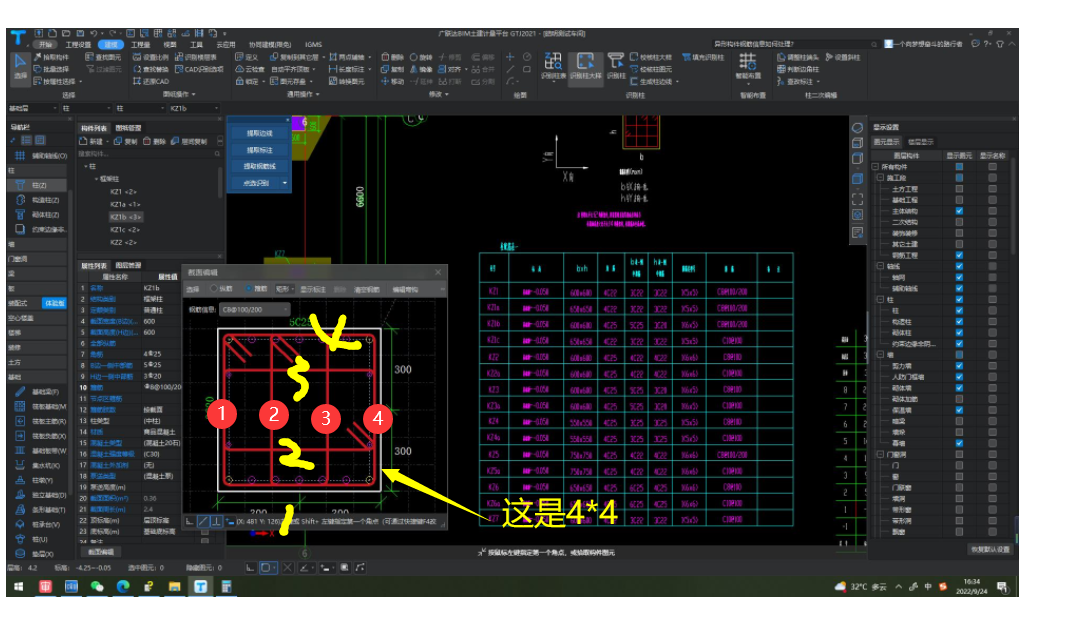Toggle 显示图元 checkbox for 所有构件
The image size is (1065, 630).
point(959,166)
